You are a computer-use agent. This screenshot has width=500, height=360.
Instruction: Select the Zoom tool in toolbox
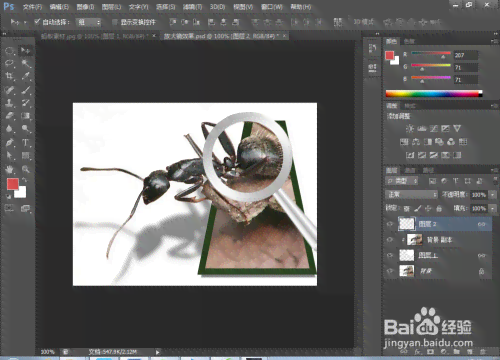click(x=25, y=169)
